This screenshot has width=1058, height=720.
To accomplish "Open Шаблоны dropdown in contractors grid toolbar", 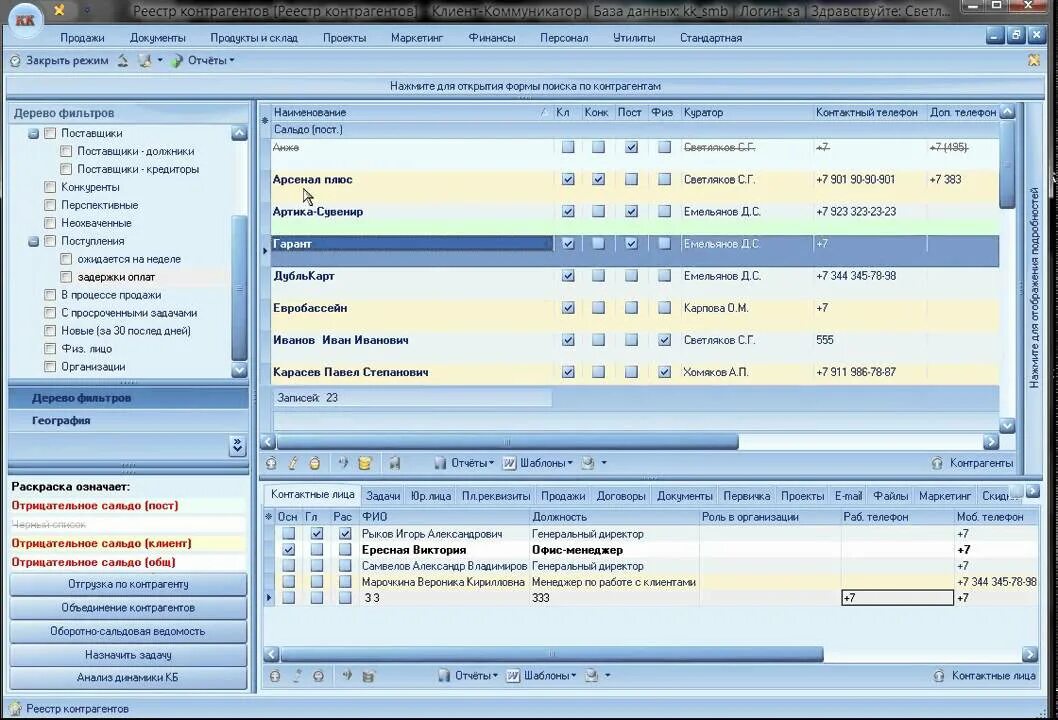I will 546,463.
